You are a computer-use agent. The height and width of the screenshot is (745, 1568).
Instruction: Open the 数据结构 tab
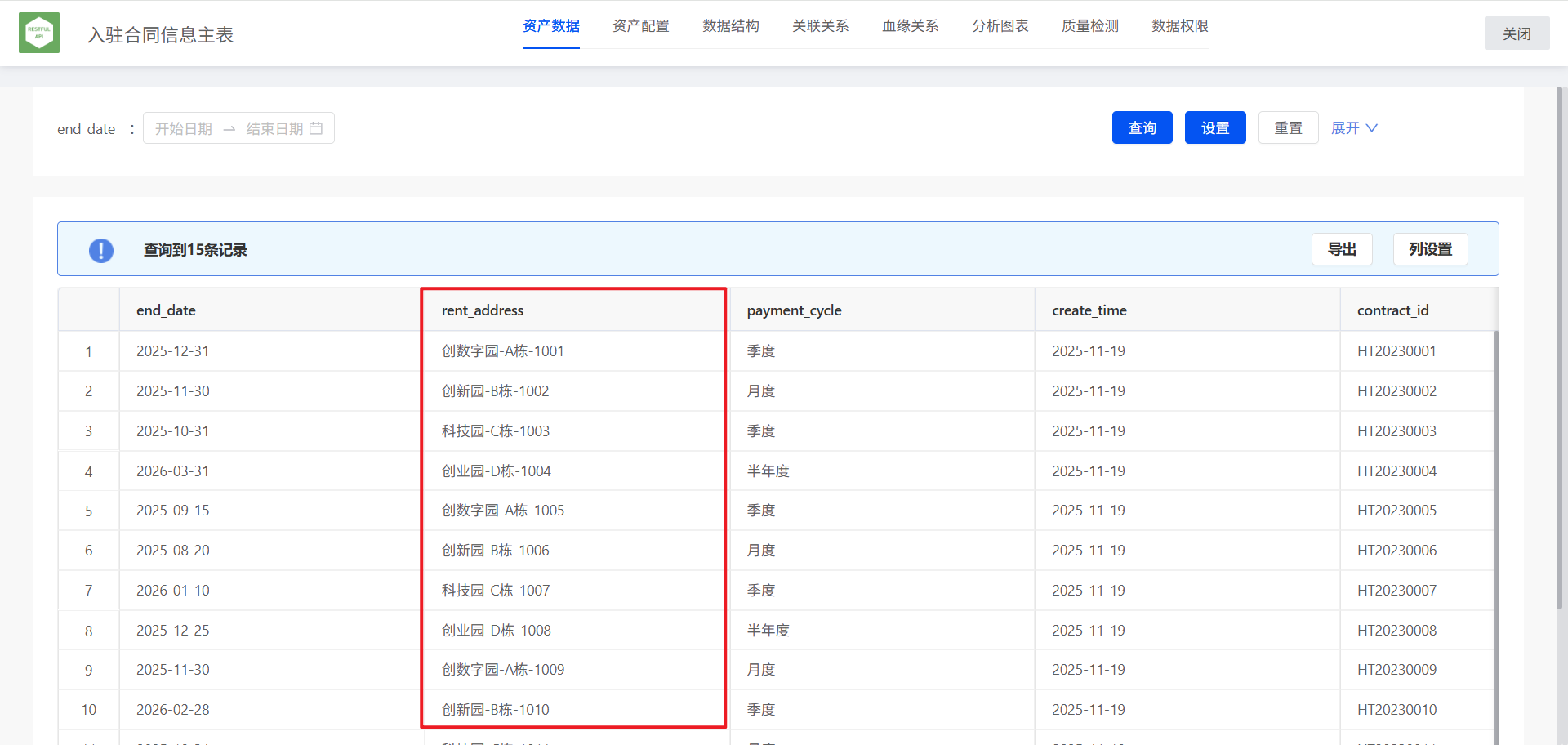pos(730,26)
